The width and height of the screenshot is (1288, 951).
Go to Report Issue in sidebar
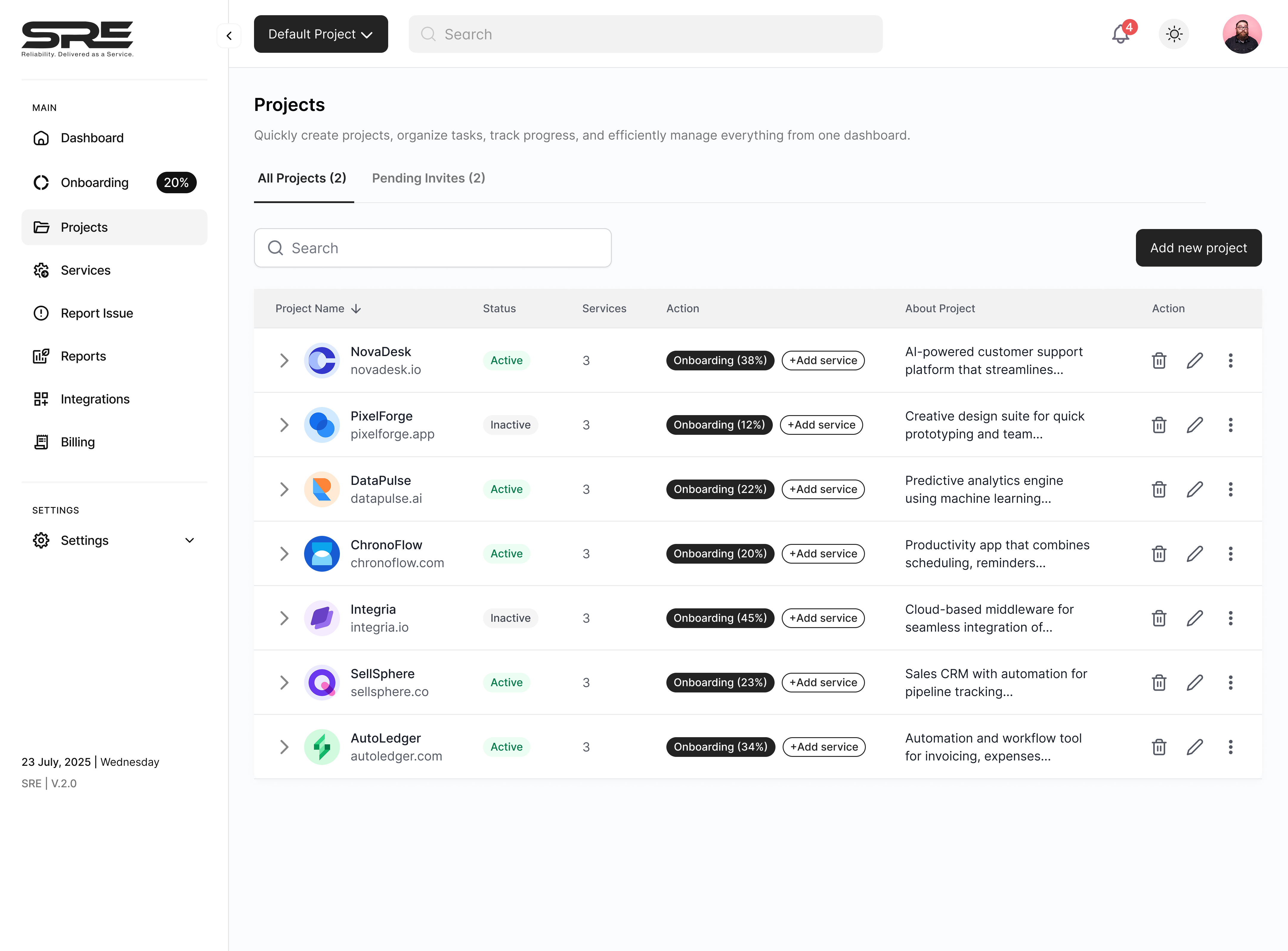(97, 313)
